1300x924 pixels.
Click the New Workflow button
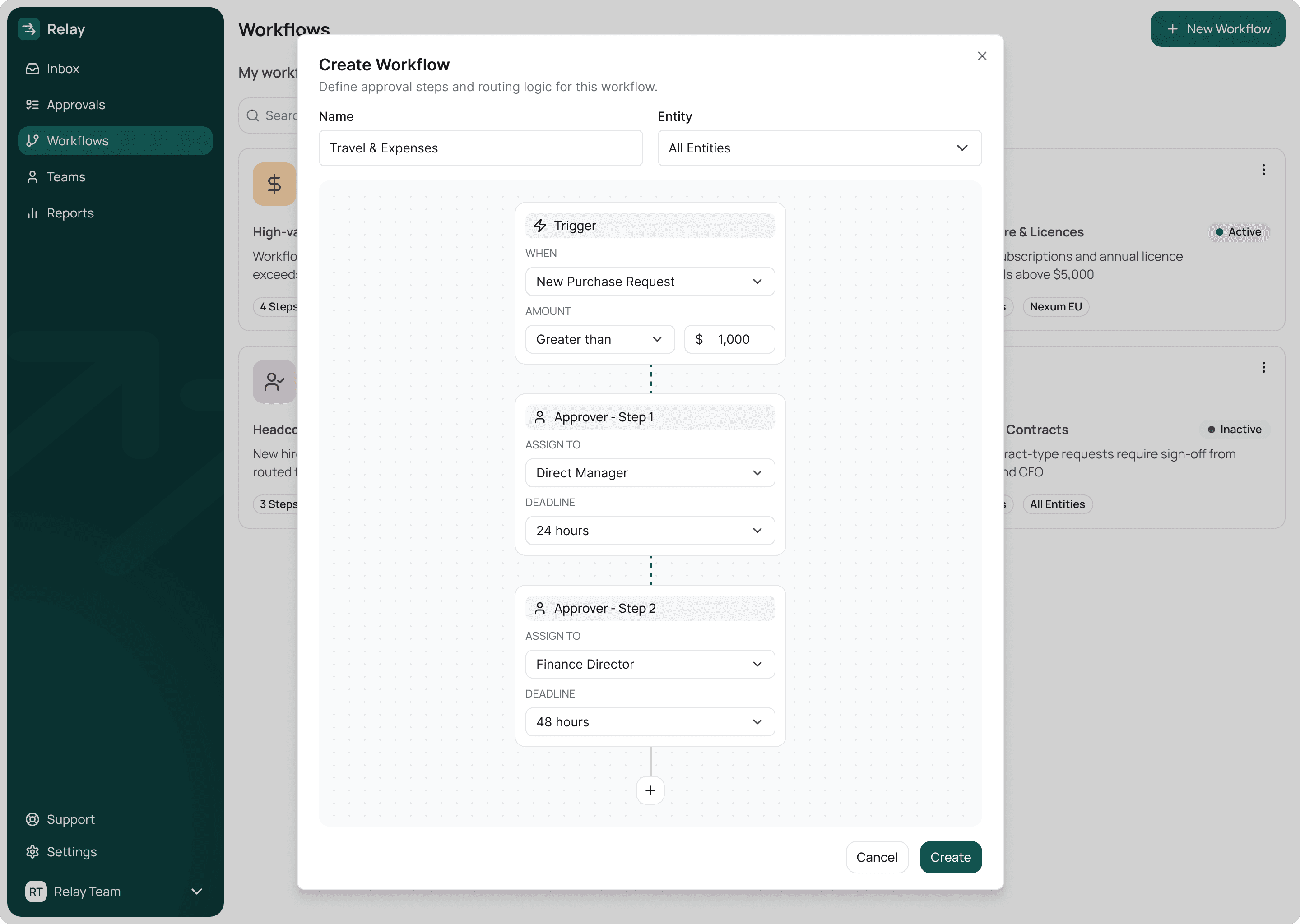click(x=1217, y=29)
